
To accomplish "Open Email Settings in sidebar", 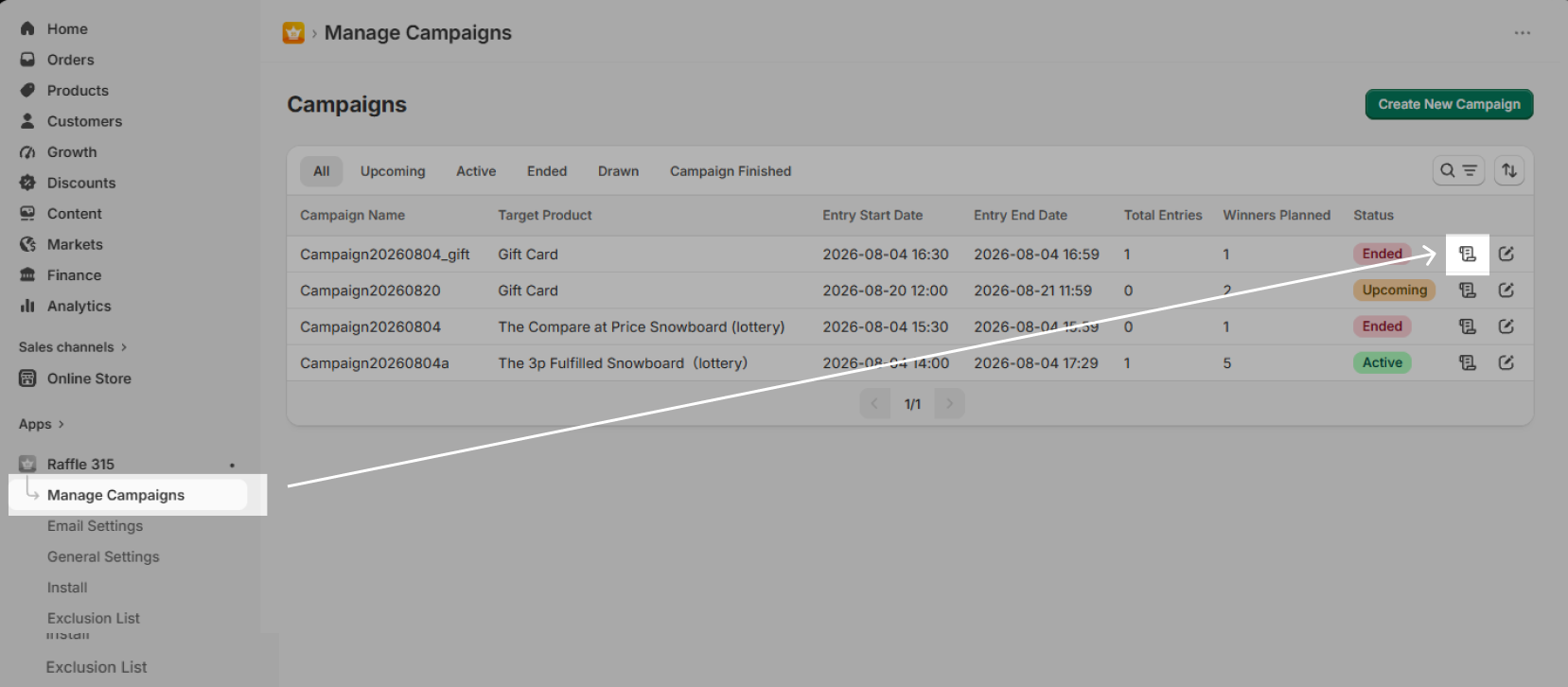I will click(x=95, y=526).
